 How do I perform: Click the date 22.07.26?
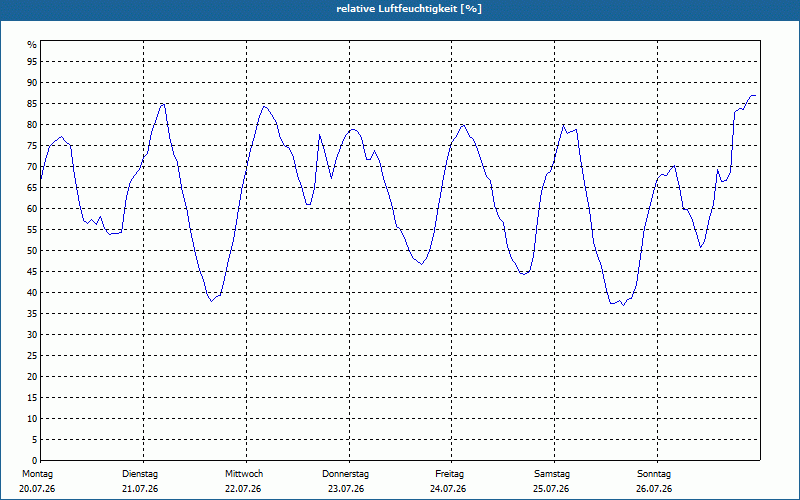click(243, 489)
